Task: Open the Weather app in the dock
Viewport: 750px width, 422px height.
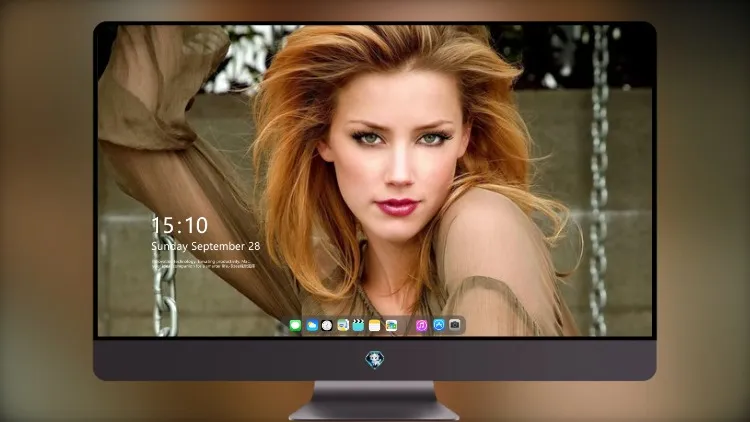Action: click(312, 326)
